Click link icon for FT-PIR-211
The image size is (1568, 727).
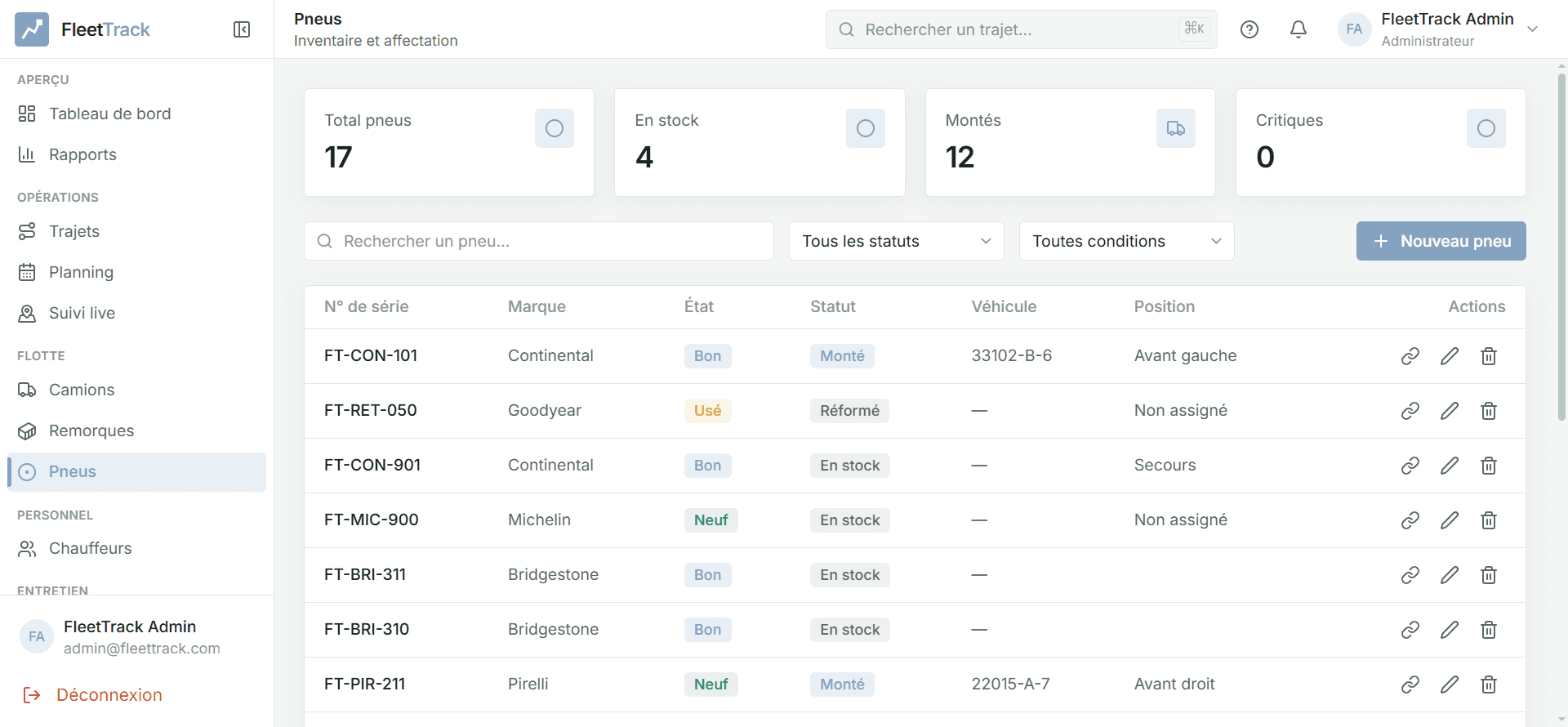click(x=1410, y=685)
